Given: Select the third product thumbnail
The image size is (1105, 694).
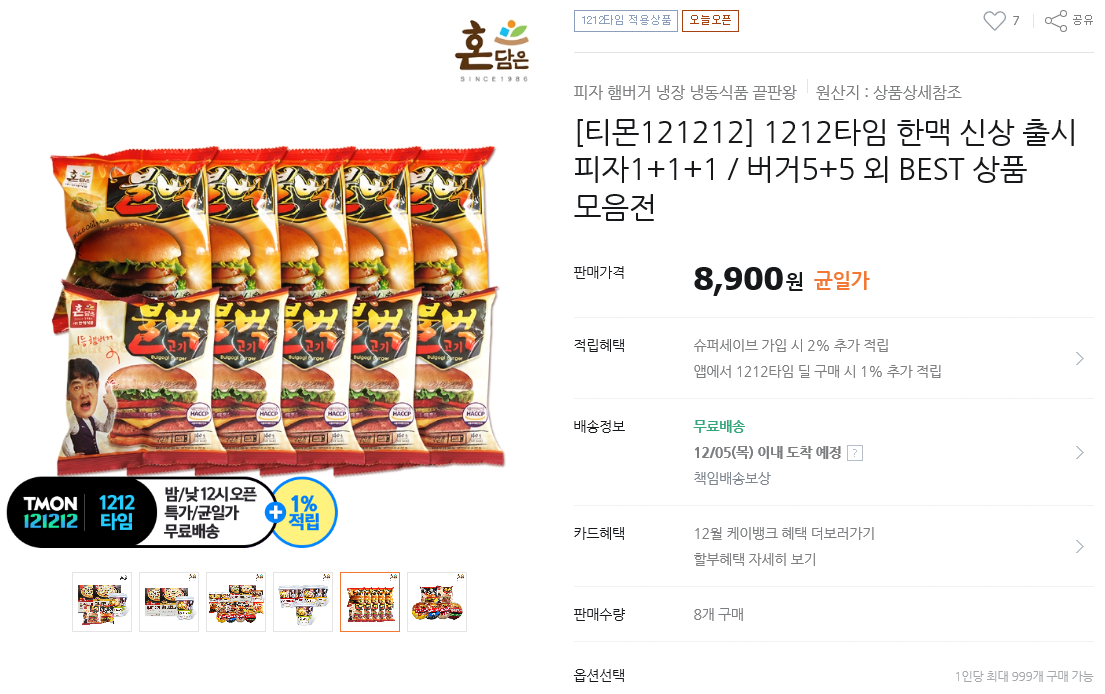Looking at the screenshot, I should point(236,602).
